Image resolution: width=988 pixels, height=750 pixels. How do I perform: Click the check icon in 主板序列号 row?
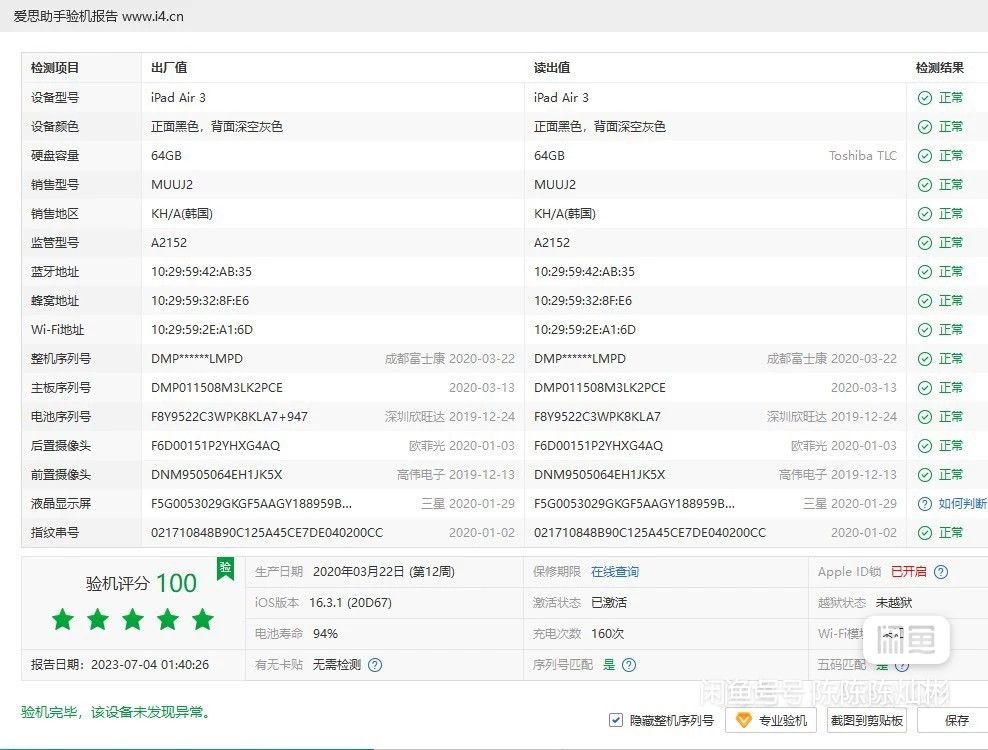click(x=924, y=388)
